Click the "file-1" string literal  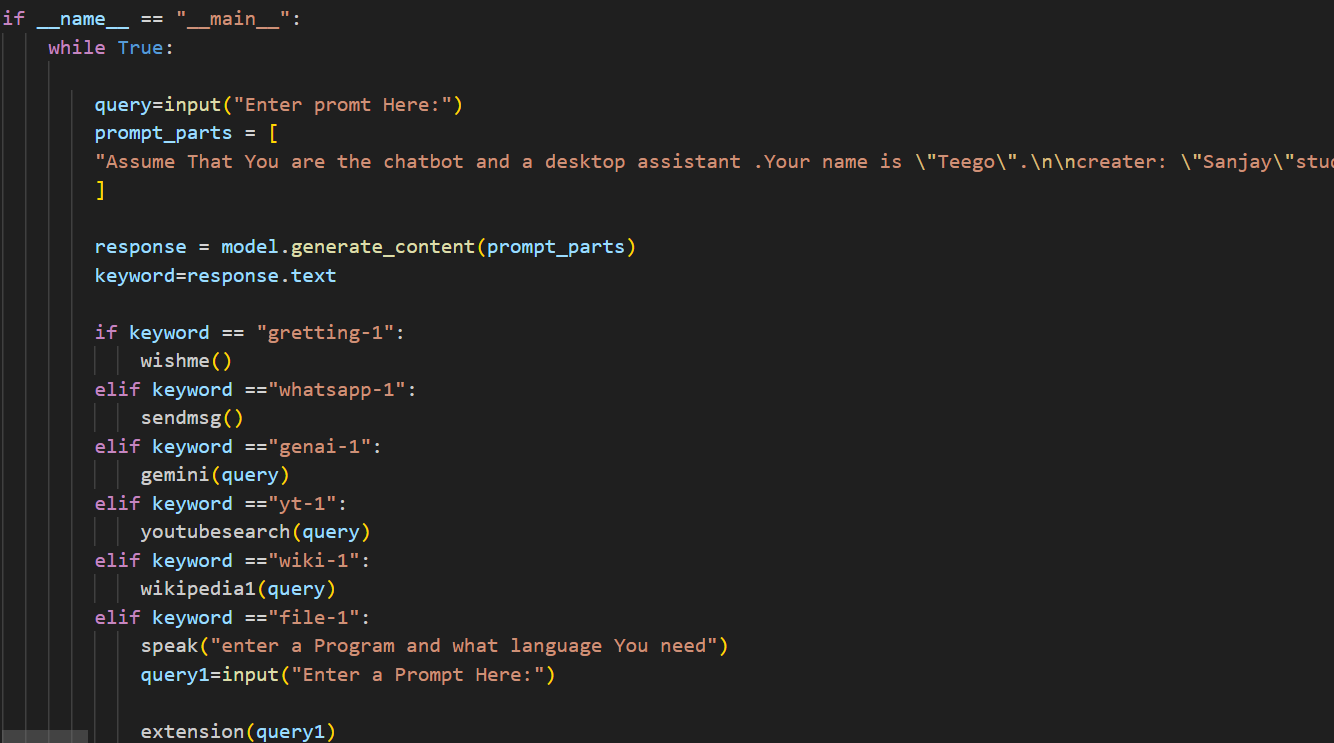point(313,618)
